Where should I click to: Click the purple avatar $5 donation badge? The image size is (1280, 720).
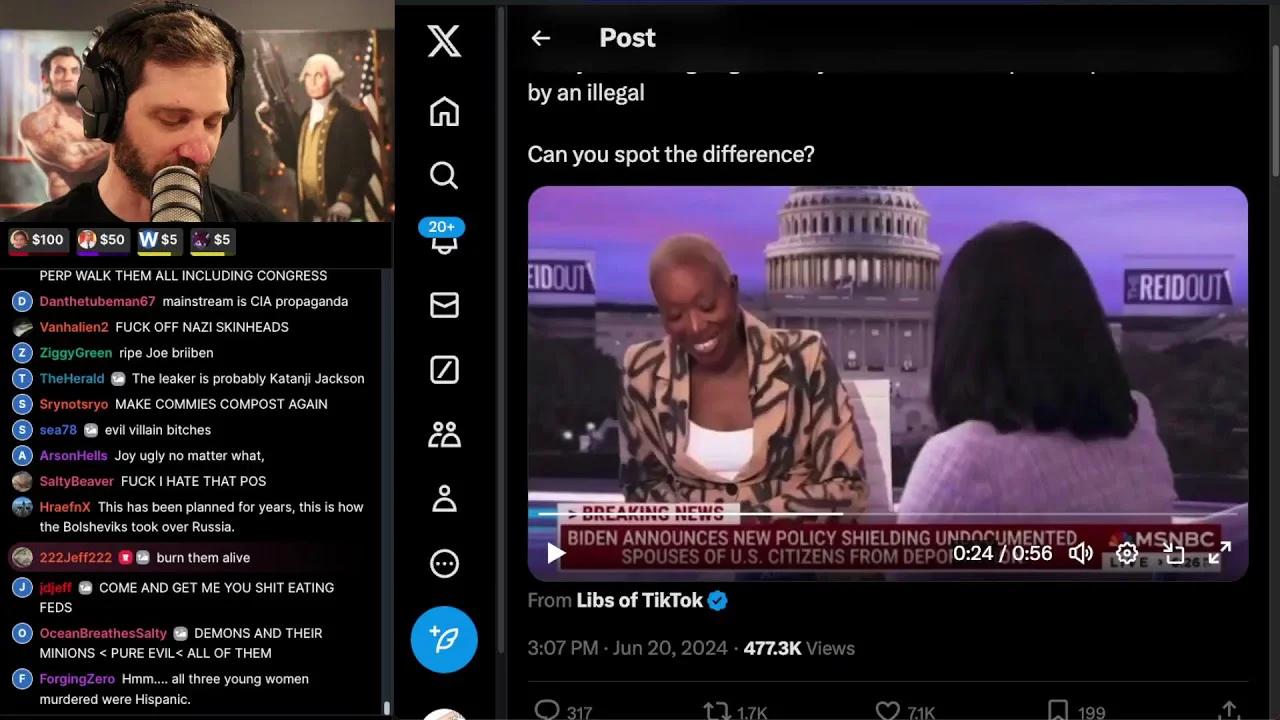click(x=212, y=240)
